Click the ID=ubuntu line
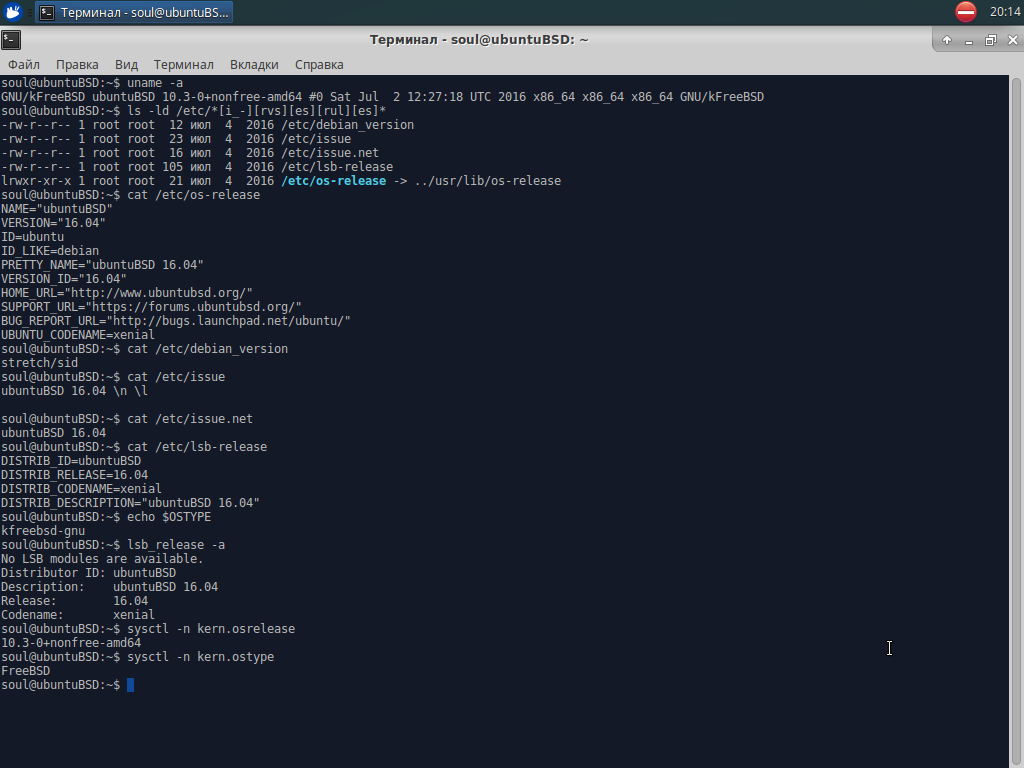The image size is (1024, 768). tap(33, 237)
